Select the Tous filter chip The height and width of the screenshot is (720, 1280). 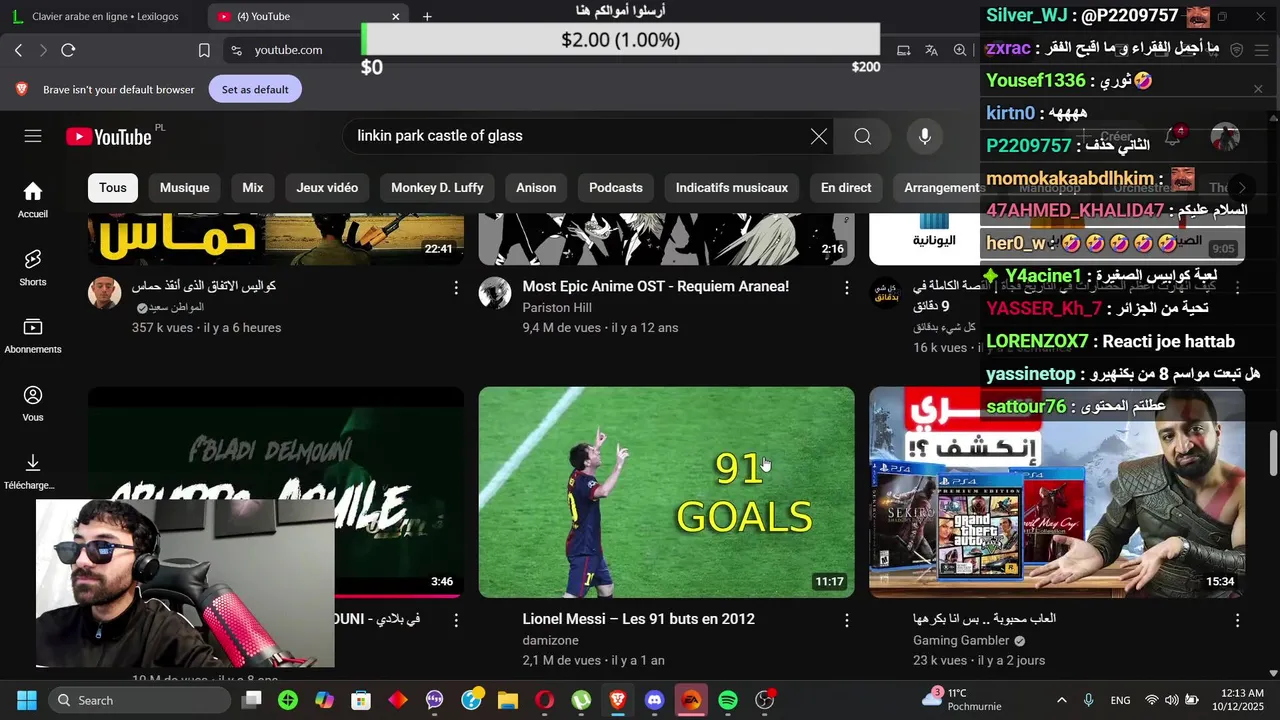point(113,188)
